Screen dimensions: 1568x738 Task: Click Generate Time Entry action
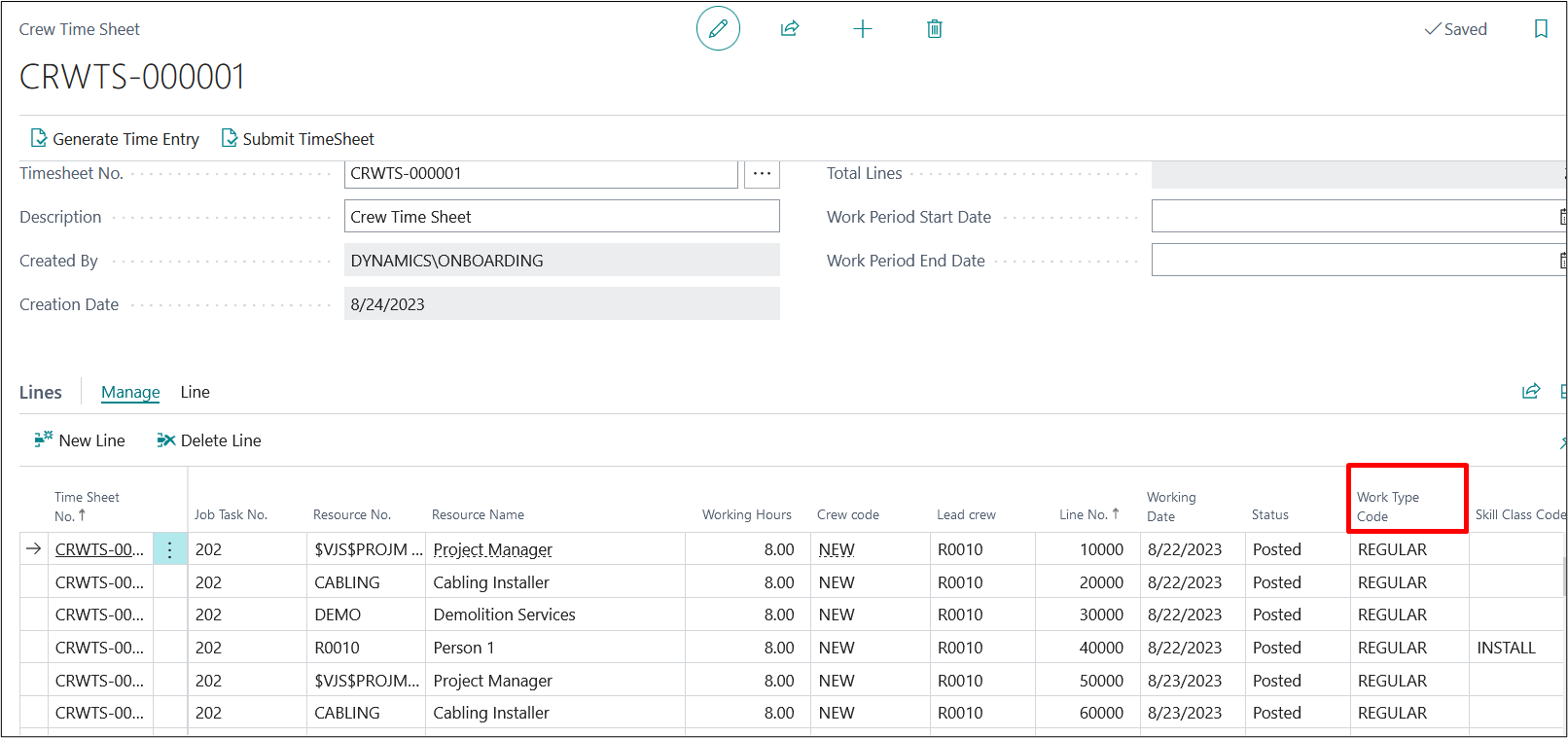(x=115, y=139)
